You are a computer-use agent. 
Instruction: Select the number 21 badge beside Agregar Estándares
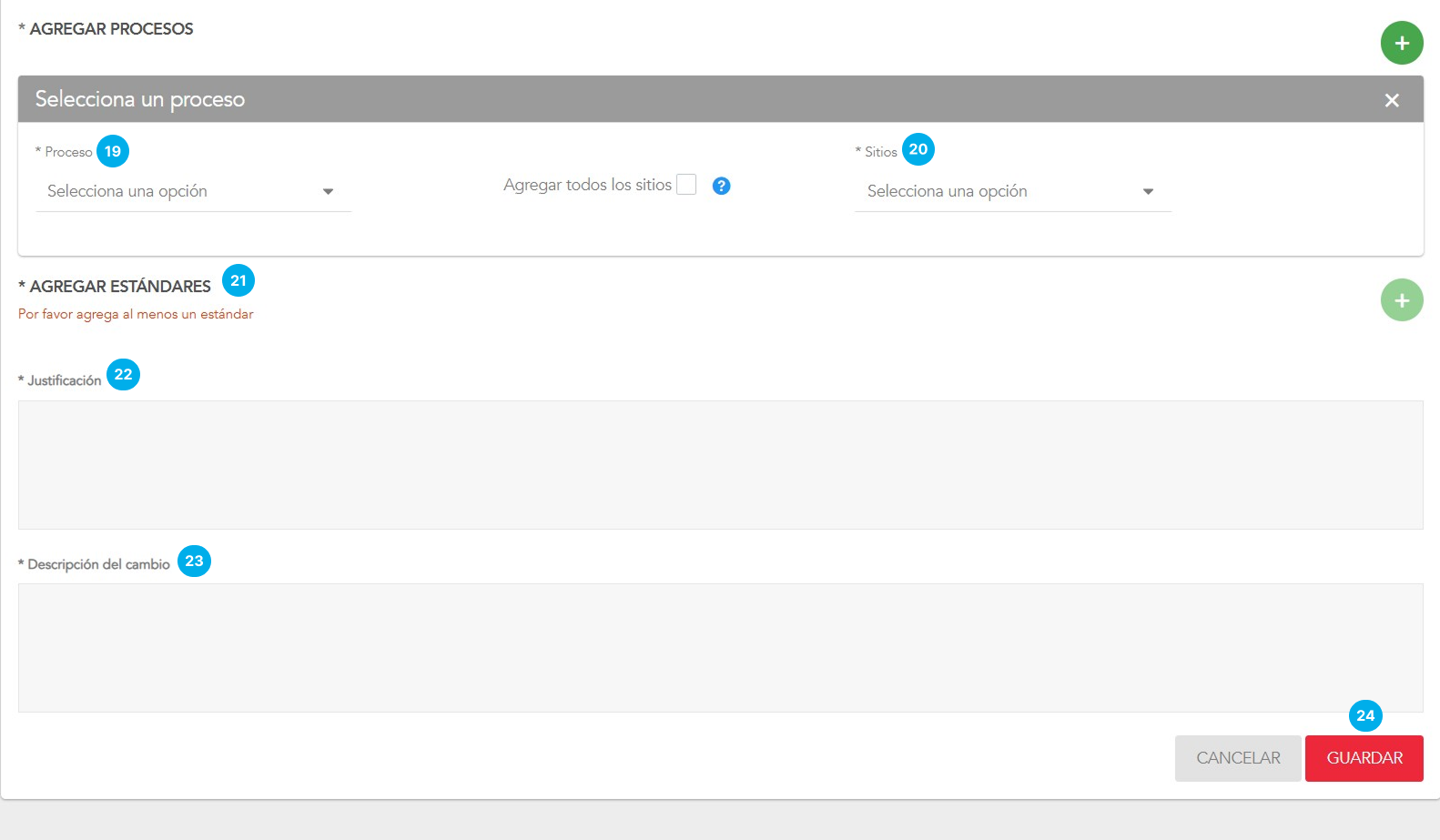238,280
